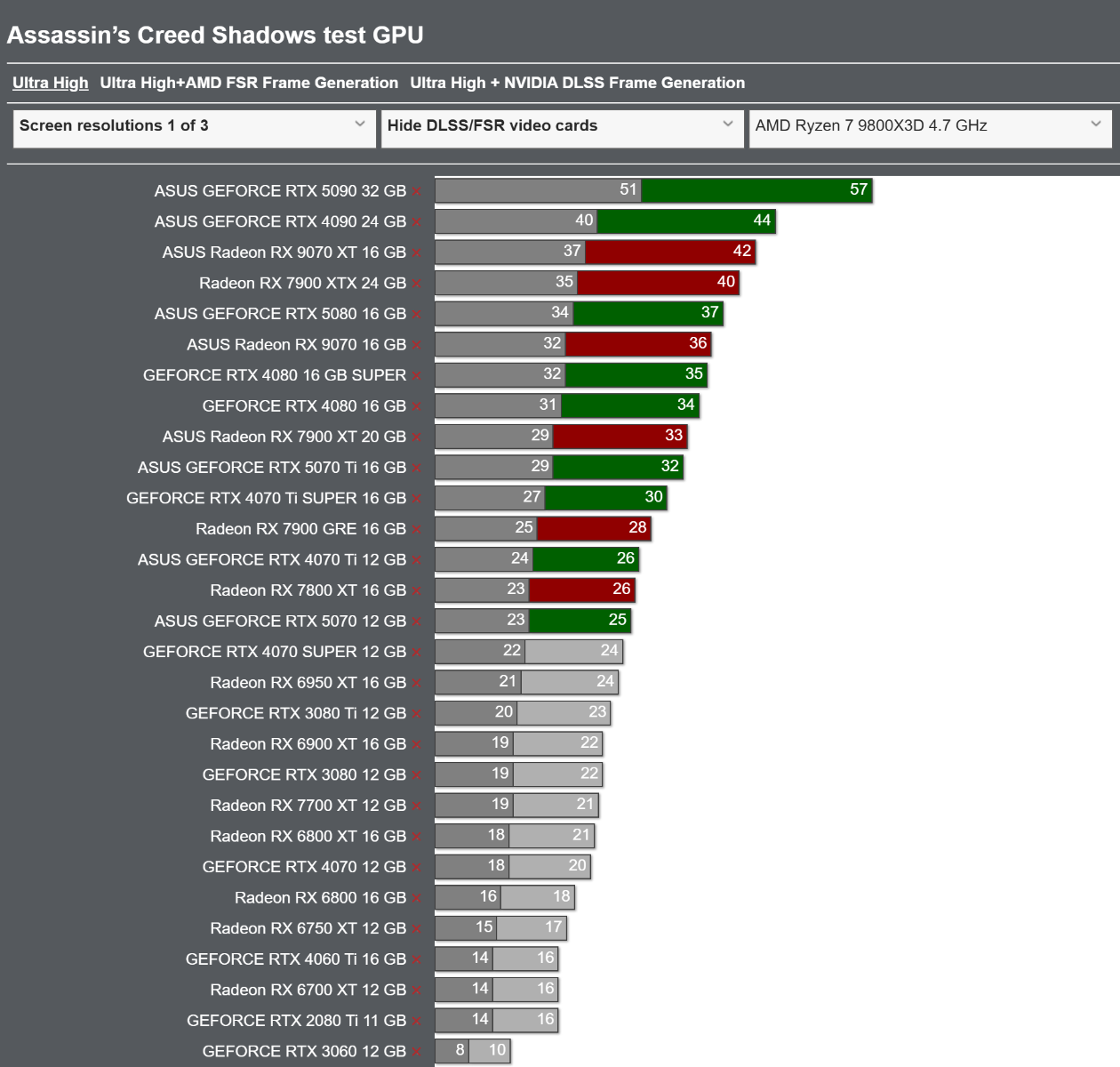The height and width of the screenshot is (1067, 1120).
Task: Remove ASUS Radeon RX 9070 16 GB with red X
Action: 416,345
